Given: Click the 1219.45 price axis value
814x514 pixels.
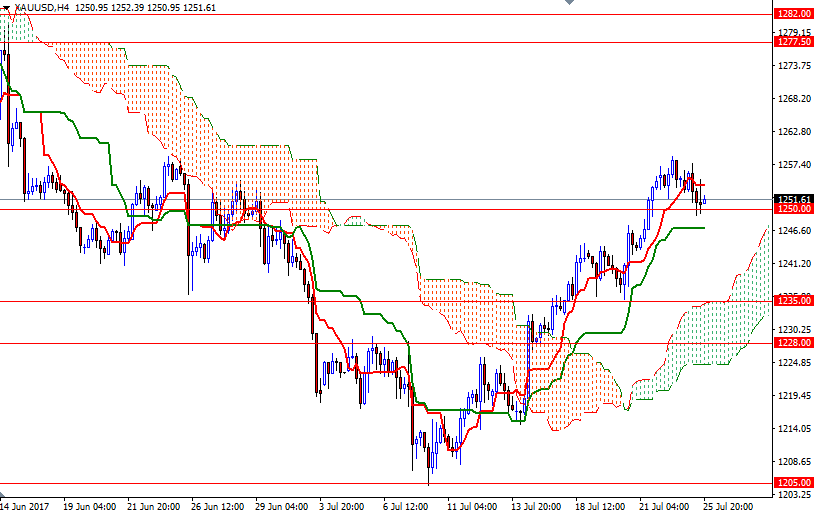Looking at the screenshot, I should pyautogui.click(x=794, y=396).
